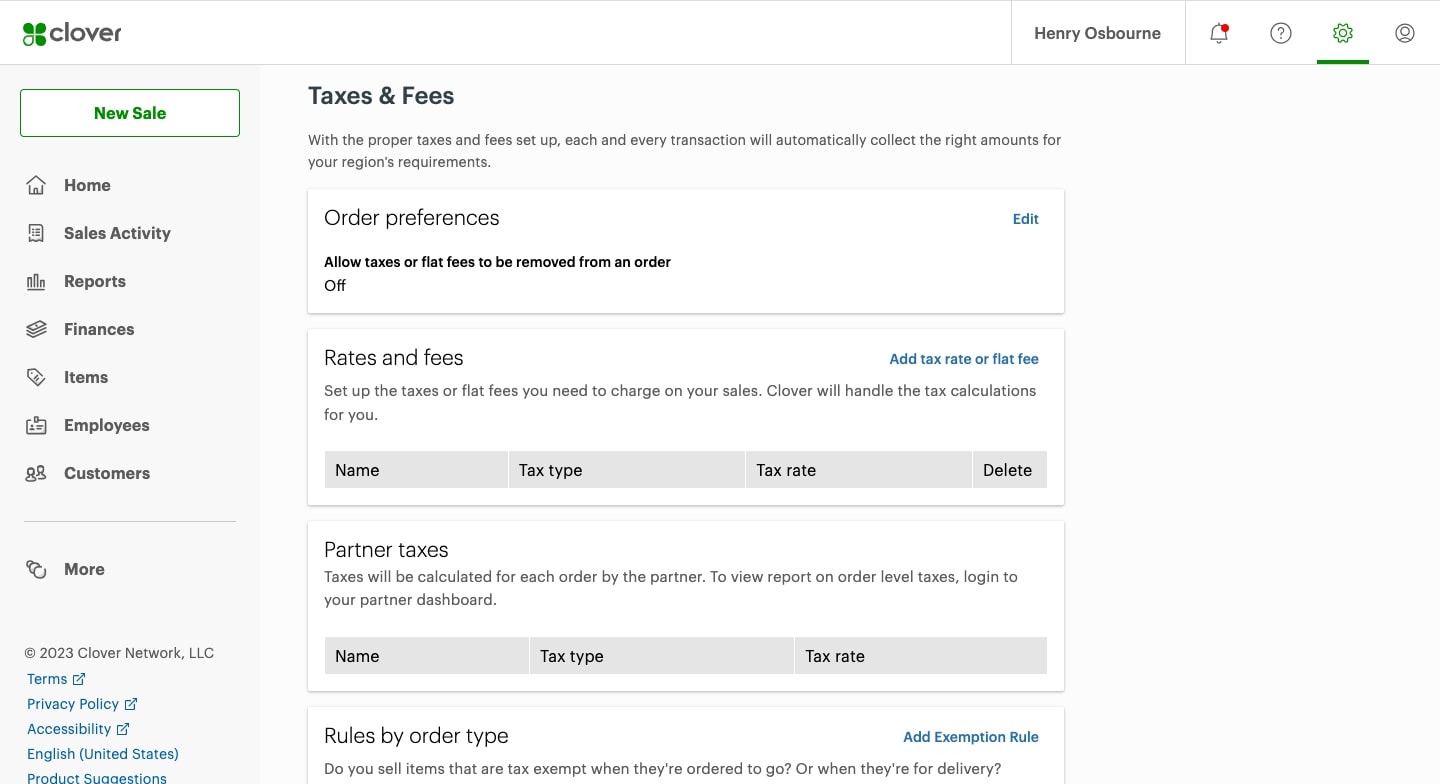1440x784 pixels.
Task: Start a New Sale
Action: coord(130,113)
